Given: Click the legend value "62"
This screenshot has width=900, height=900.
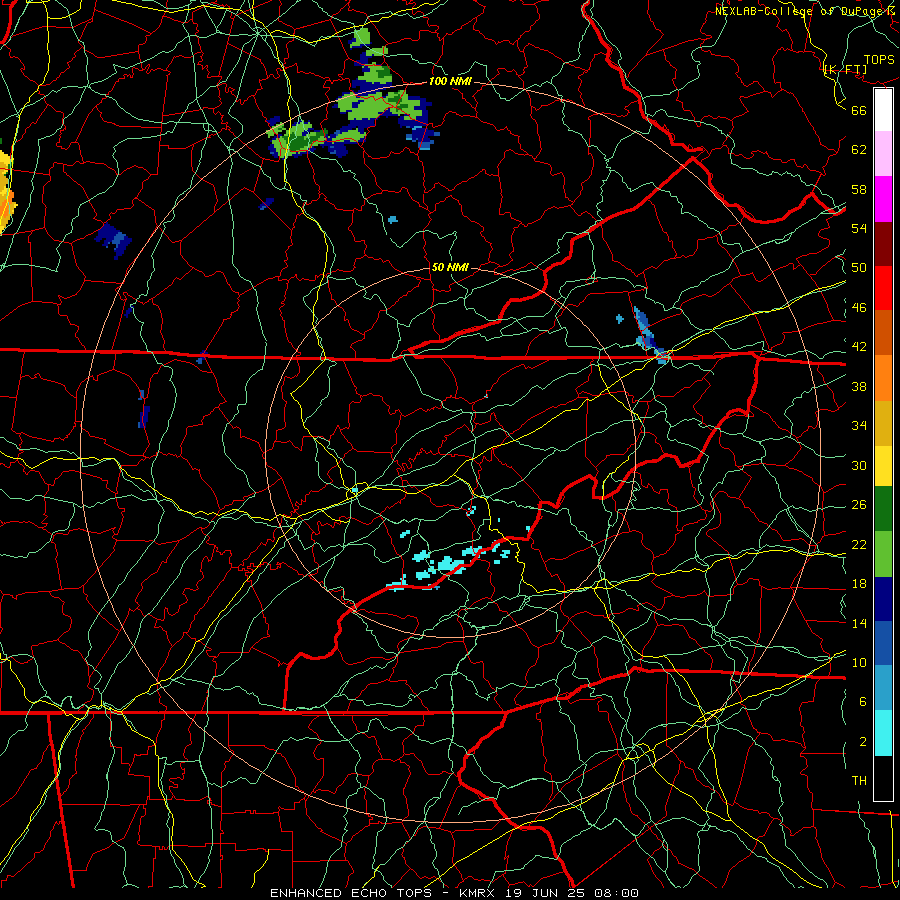Looking at the screenshot, I should click(x=859, y=150).
